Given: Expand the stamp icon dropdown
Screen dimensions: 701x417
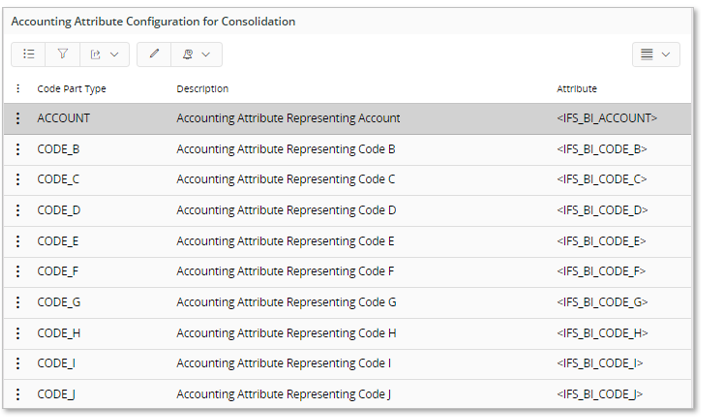Looking at the screenshot, I should point(196,54).
